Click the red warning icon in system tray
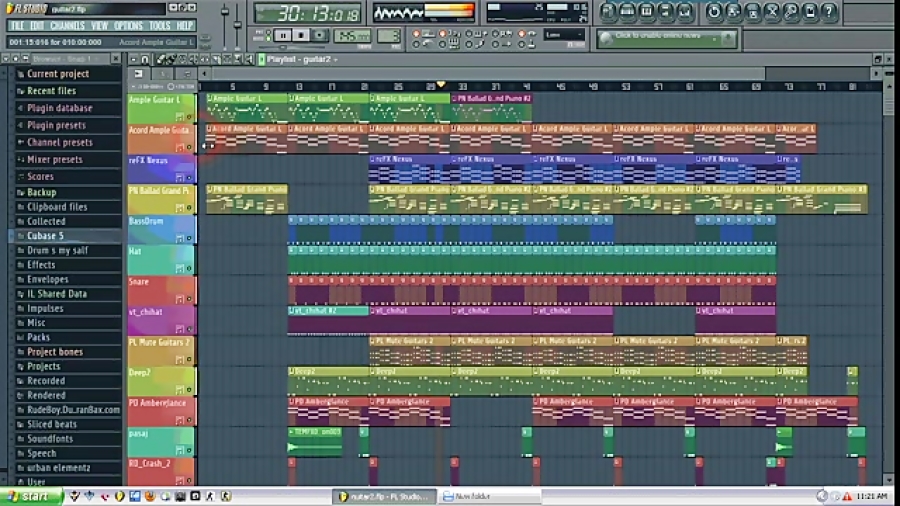This screenshot has width=900, height=506. point(847,496)
